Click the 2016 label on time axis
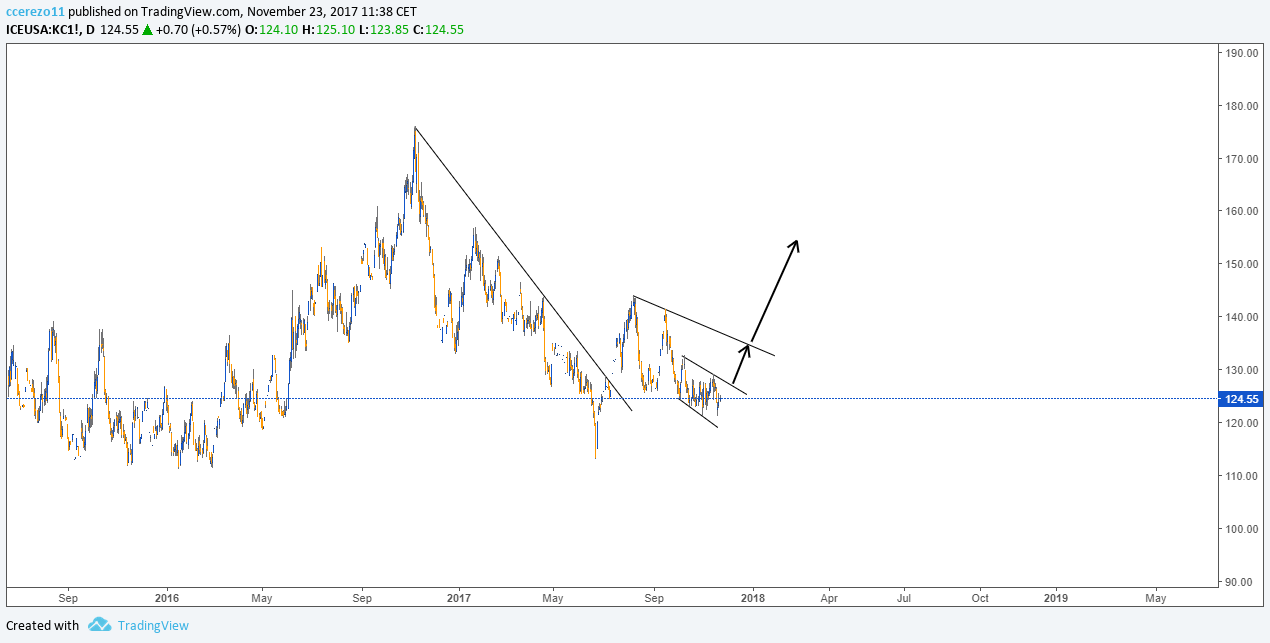 167,598
